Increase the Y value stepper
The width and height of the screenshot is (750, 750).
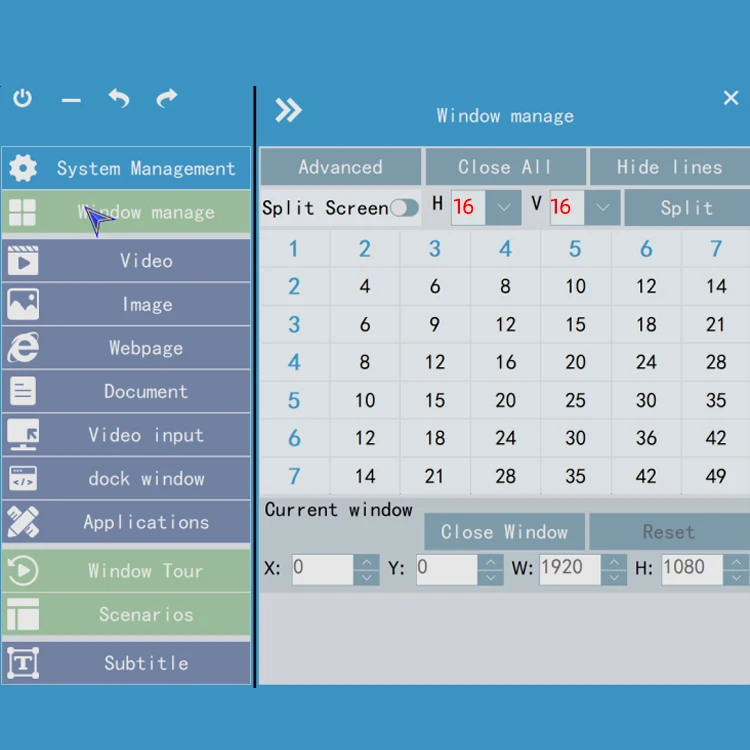coord(490,562)
